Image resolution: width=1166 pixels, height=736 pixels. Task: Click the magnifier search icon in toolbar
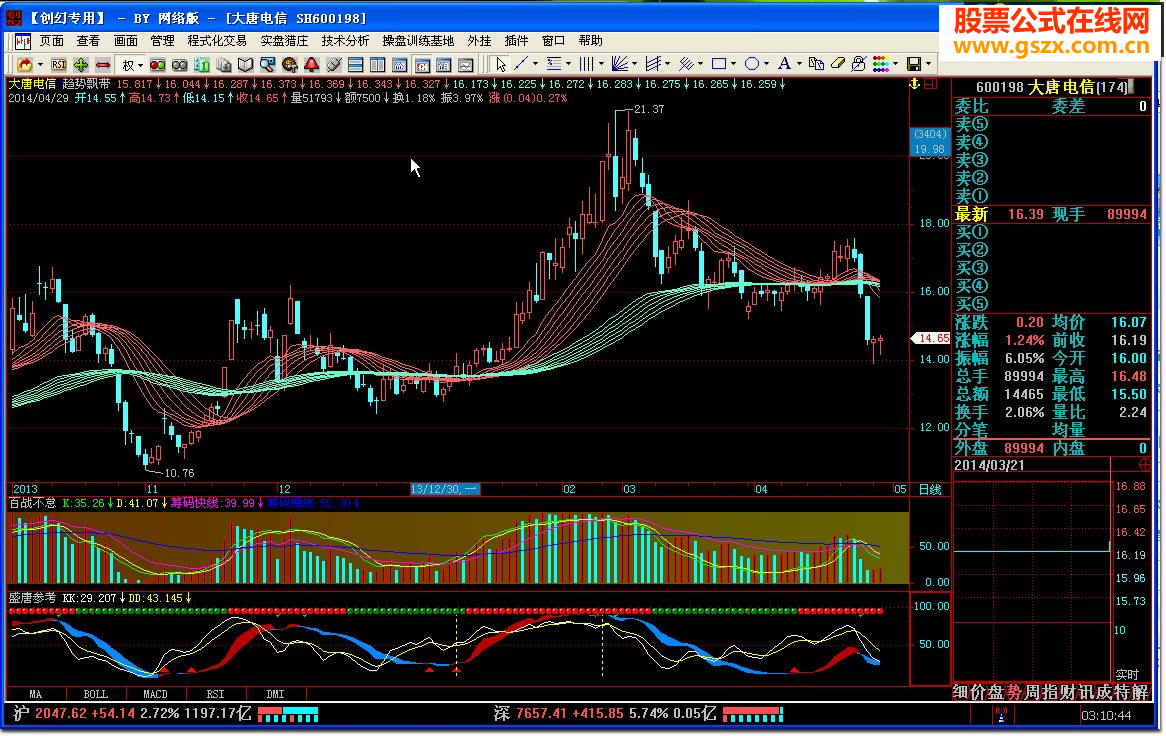coord(265,64)
